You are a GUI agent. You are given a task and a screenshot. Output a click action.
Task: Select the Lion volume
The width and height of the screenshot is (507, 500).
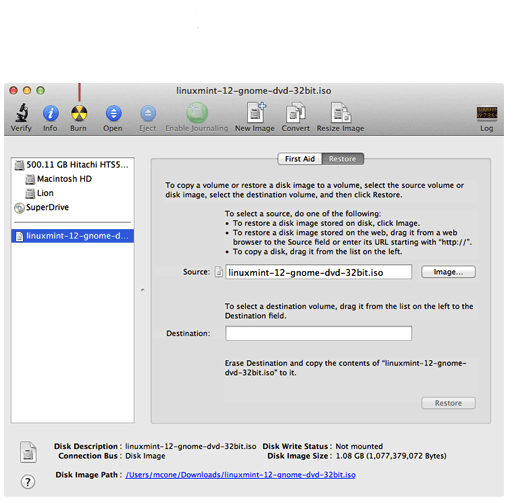click(x=72, y=193)
